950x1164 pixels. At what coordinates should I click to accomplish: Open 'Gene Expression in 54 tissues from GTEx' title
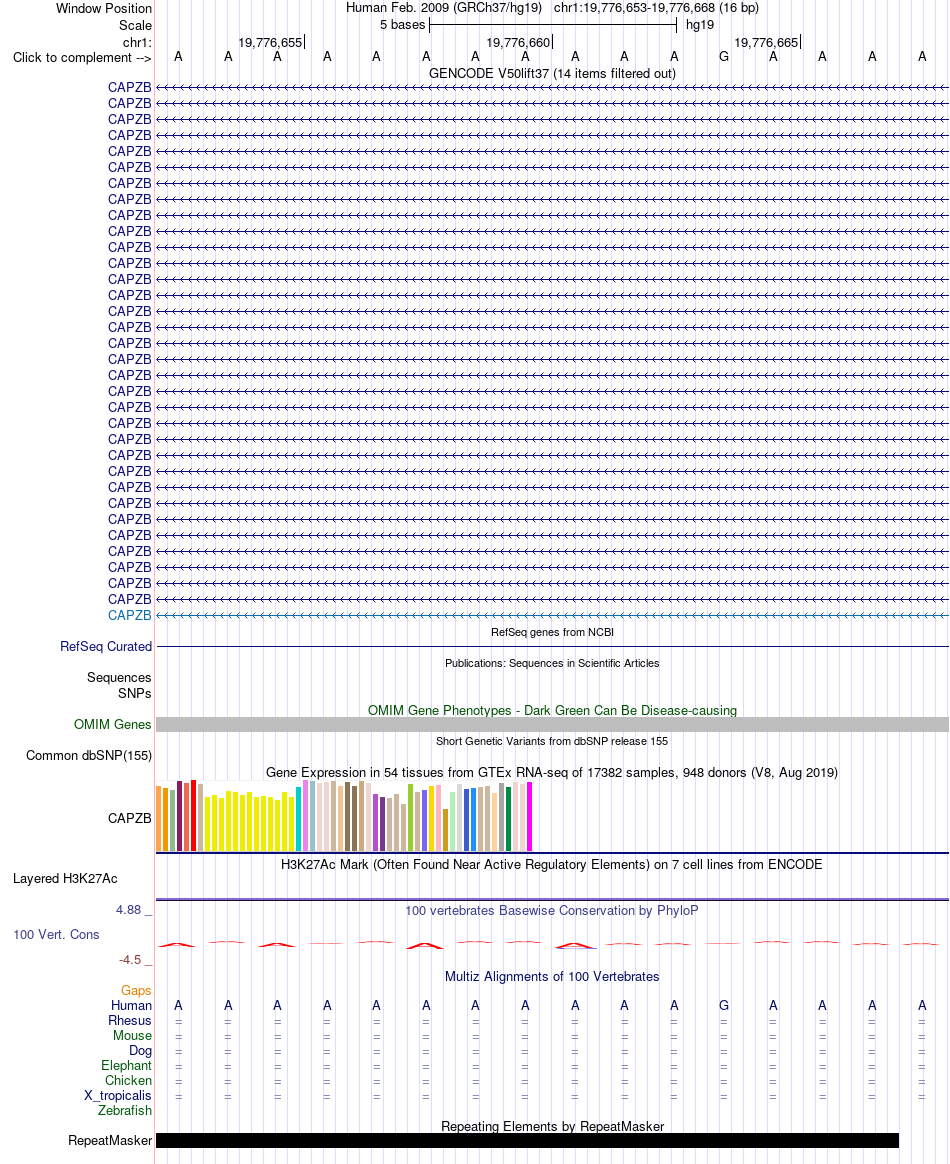(x=552, y=773)
